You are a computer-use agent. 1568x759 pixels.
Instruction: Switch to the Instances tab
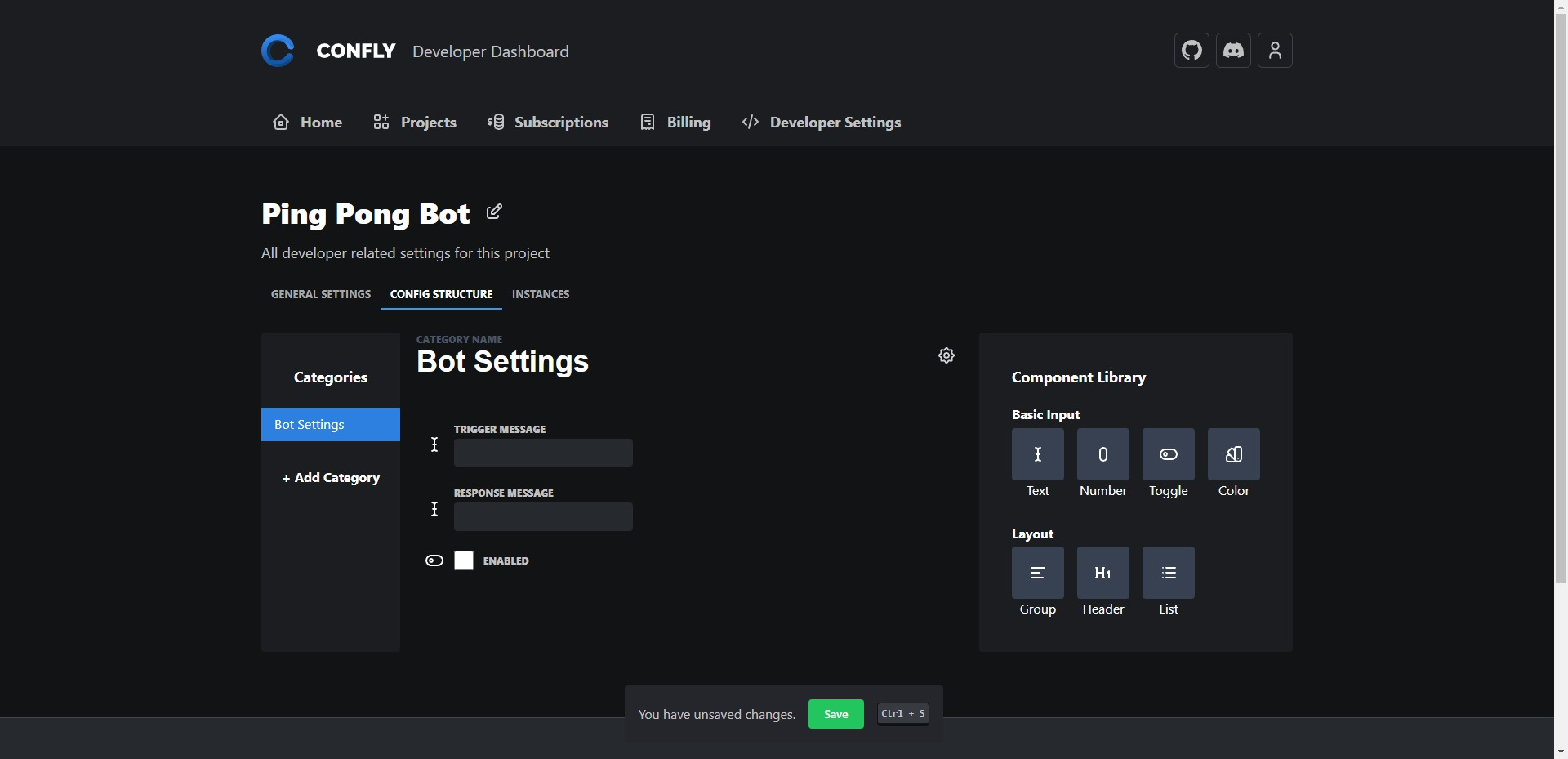point(541,294)
